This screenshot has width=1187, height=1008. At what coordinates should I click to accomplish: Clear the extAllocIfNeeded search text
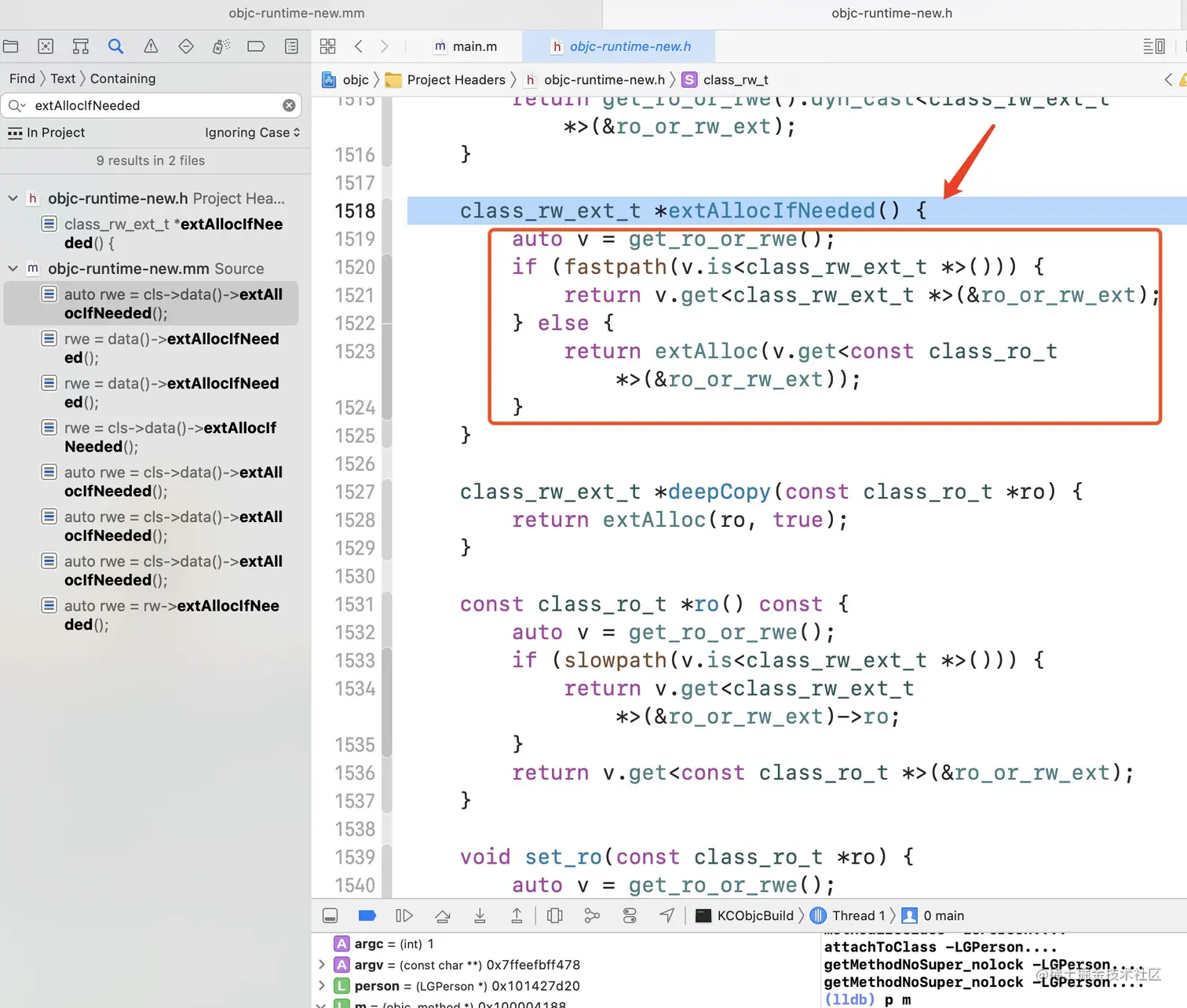click(x=289, y=105)
